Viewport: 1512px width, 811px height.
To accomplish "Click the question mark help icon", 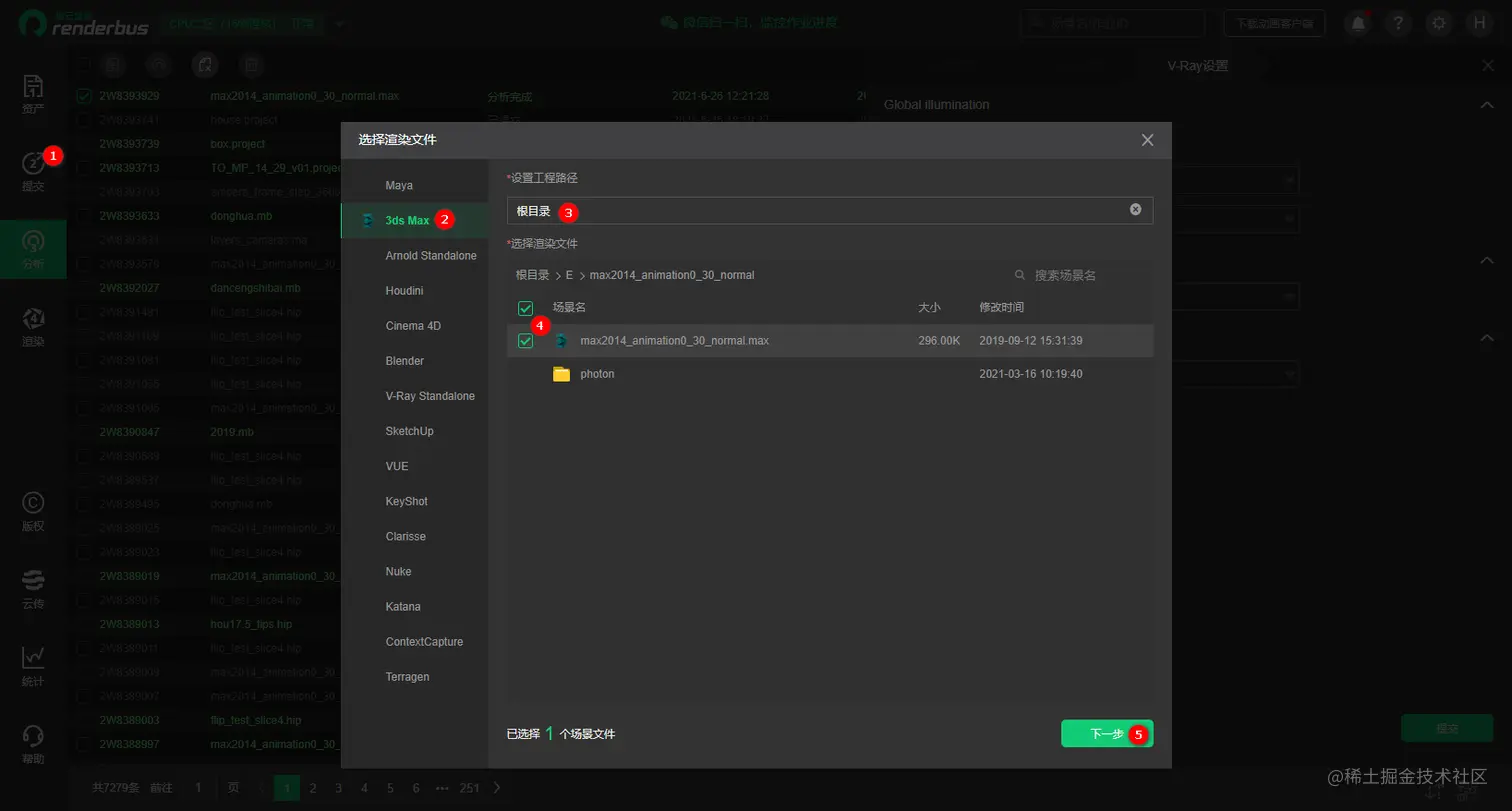I will [1398, 23].
